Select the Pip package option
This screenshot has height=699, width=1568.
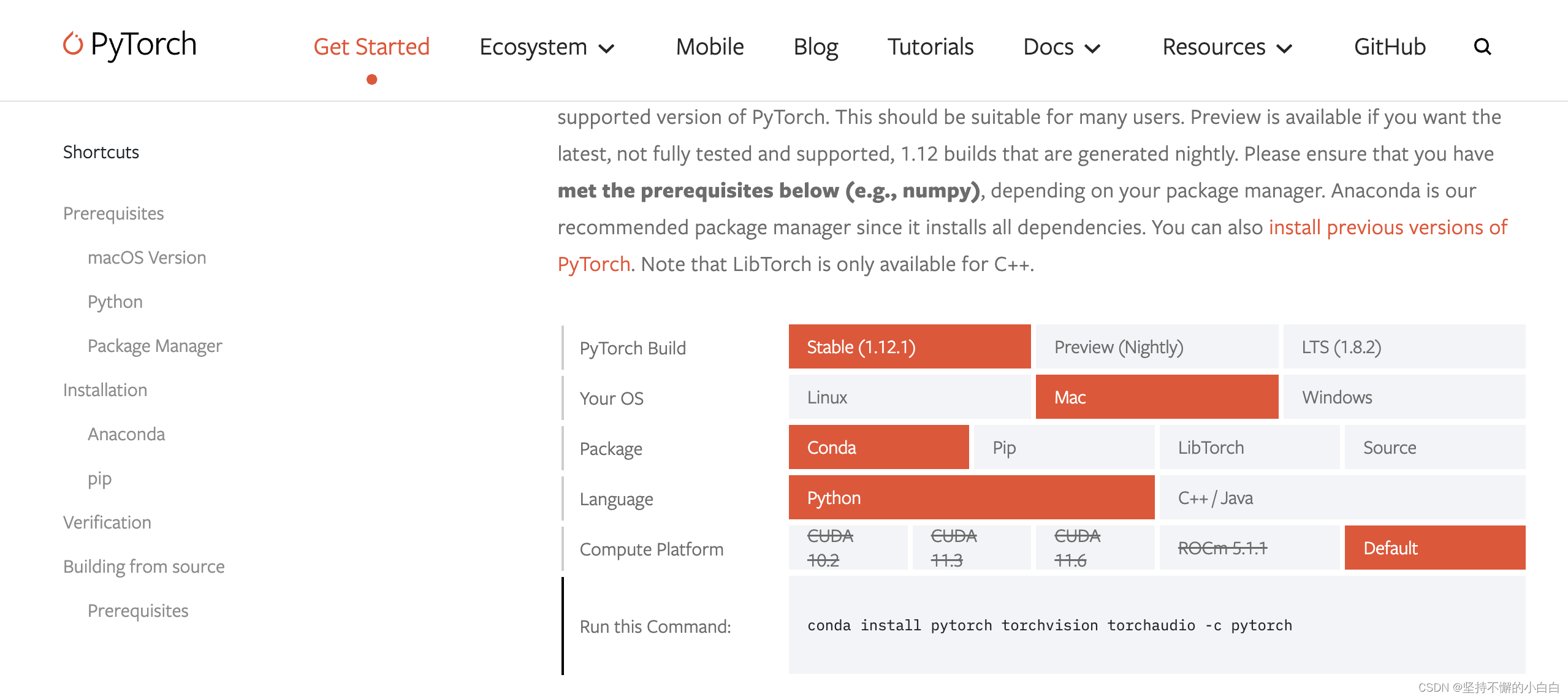point(1064,448)
